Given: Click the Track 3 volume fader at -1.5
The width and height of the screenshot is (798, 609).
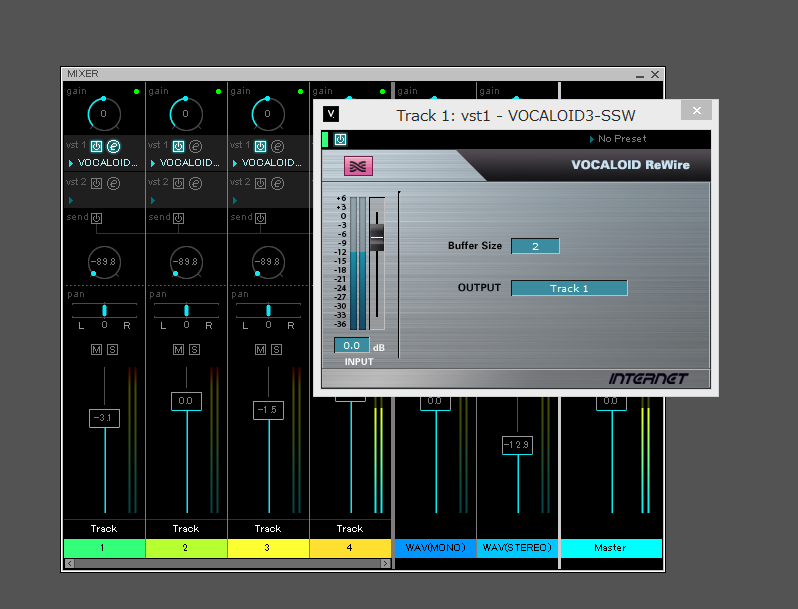Looking at the screenshot, I should pos(268,410).
